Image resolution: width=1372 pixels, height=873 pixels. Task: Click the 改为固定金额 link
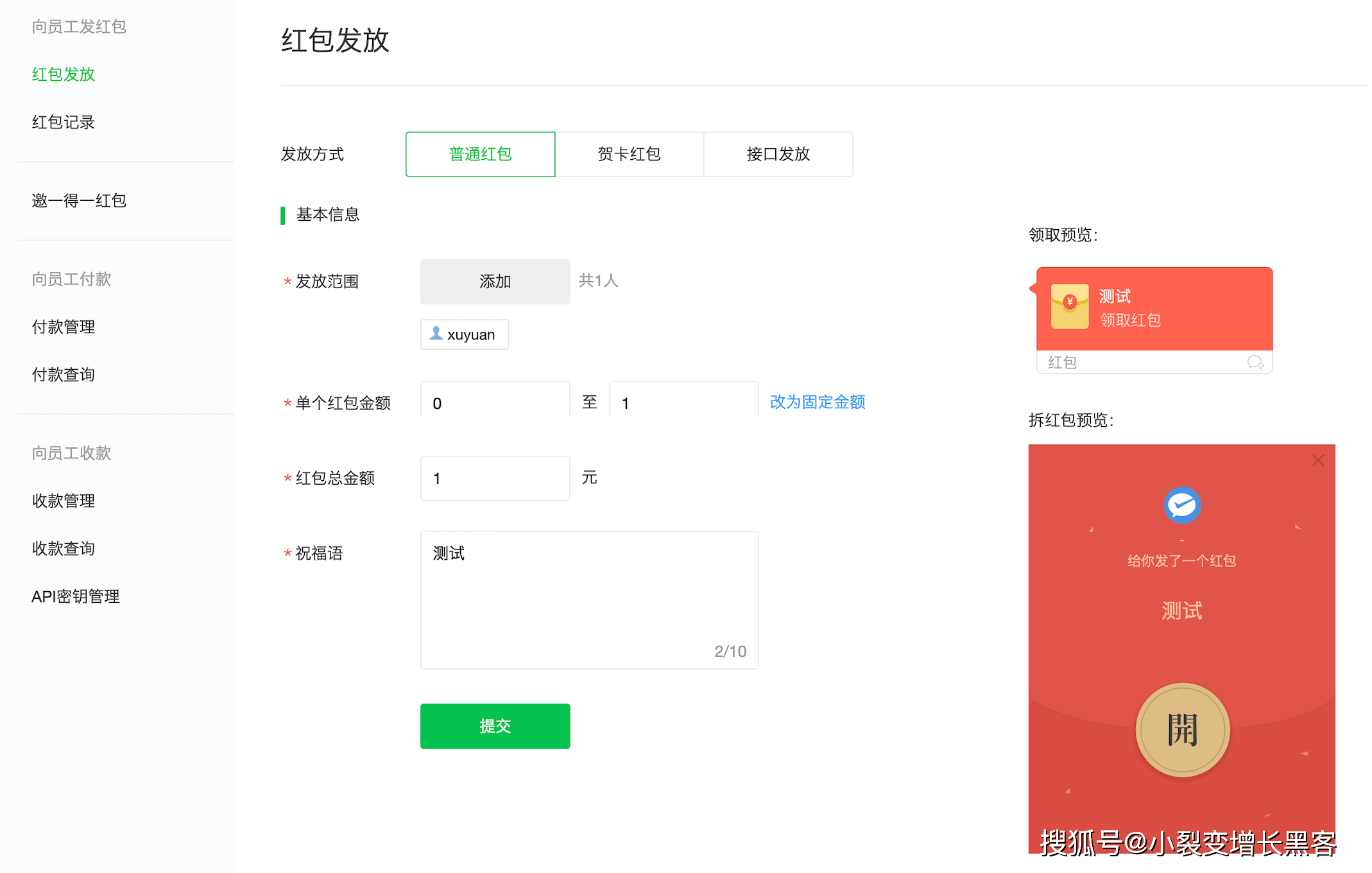point(817,402)
